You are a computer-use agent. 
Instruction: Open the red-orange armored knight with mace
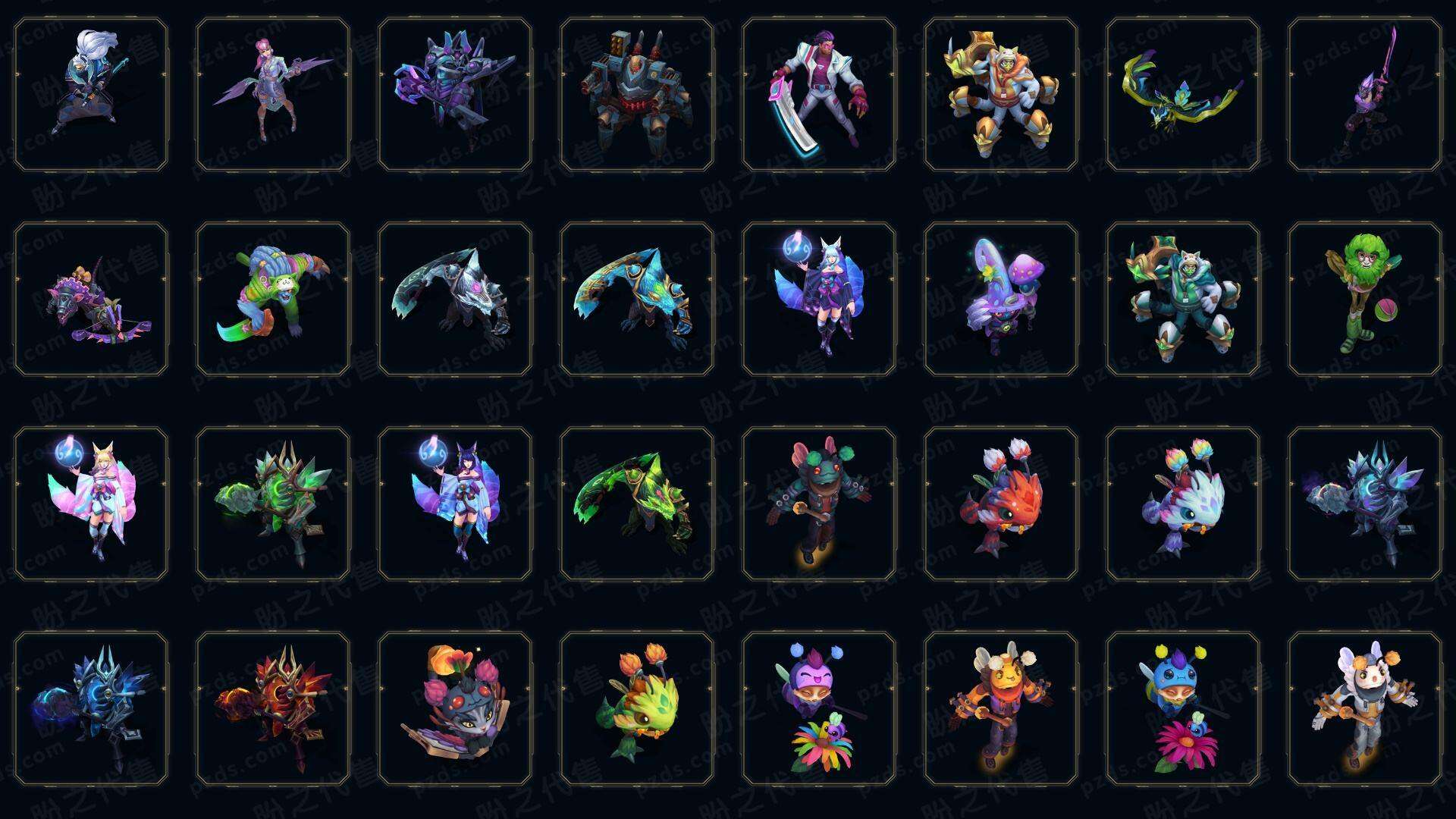pyautogui.click(x=273, y=708)
